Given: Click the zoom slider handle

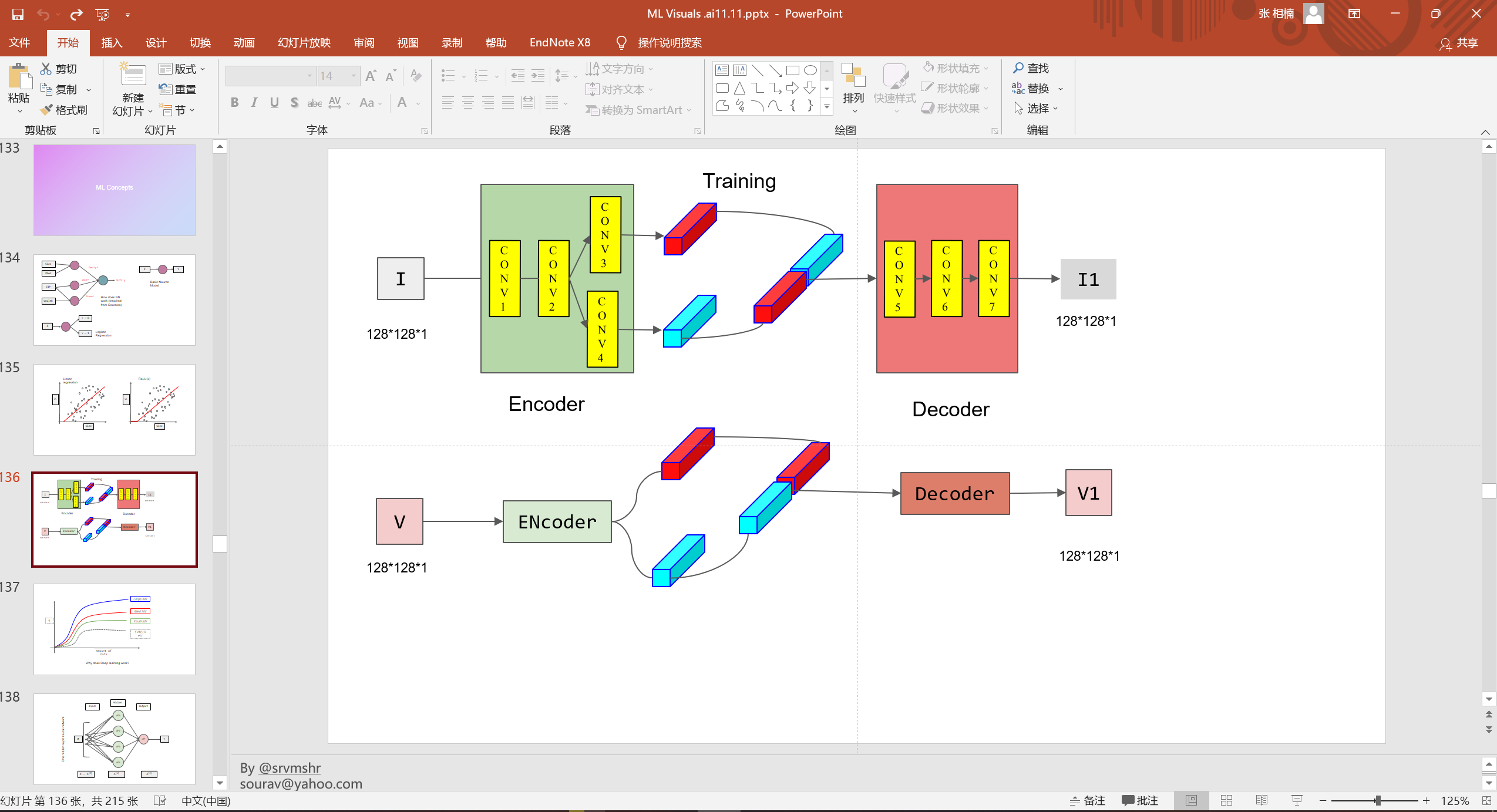Looking at the screenshot, I should (1377, 800).
